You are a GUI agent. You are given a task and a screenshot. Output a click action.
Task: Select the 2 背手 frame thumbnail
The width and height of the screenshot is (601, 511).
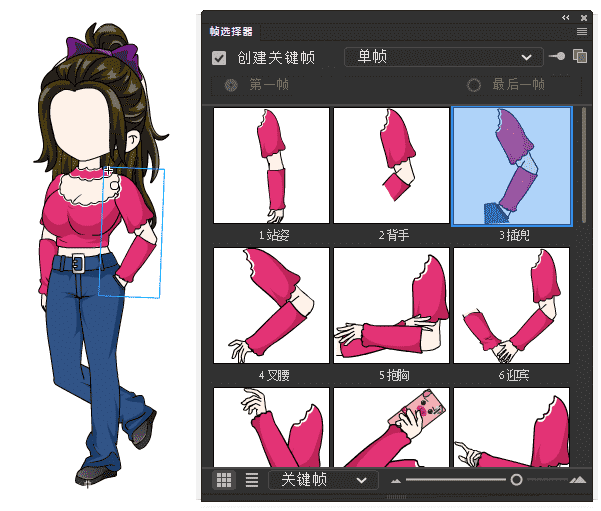click(391, 166)
